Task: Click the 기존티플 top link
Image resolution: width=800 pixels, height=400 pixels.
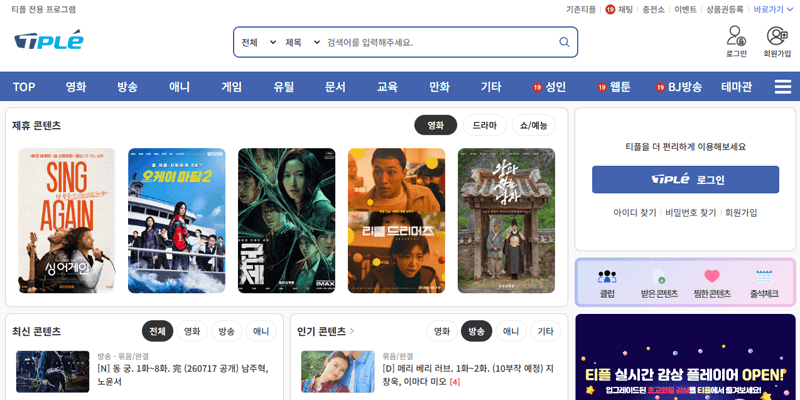Action: tap(581, 9)
